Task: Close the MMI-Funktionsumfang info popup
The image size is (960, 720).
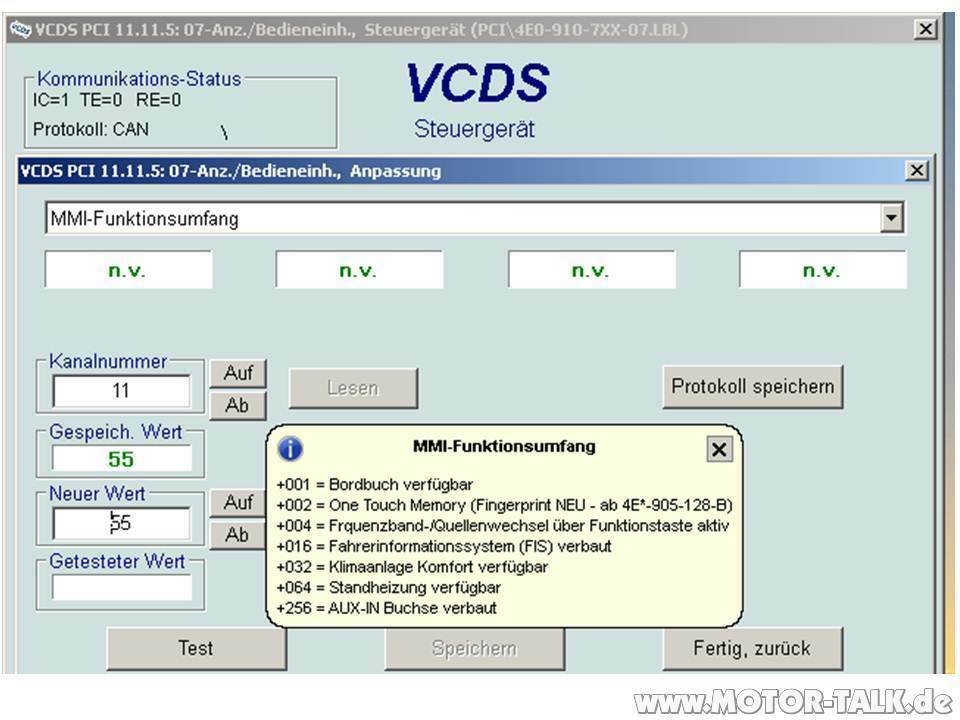Action: coord(718,448)
